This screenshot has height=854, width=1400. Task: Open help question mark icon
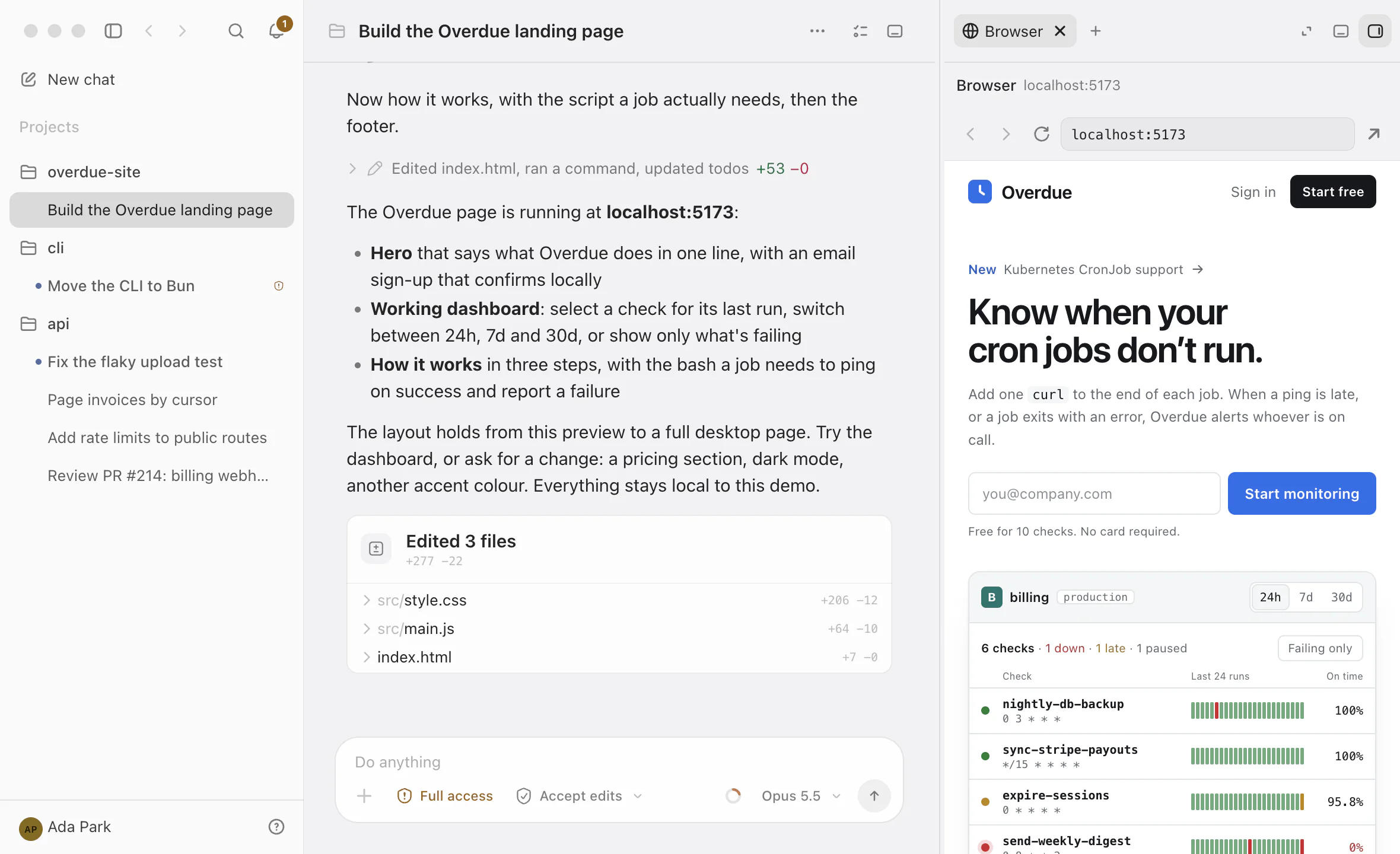coord(276,827)
